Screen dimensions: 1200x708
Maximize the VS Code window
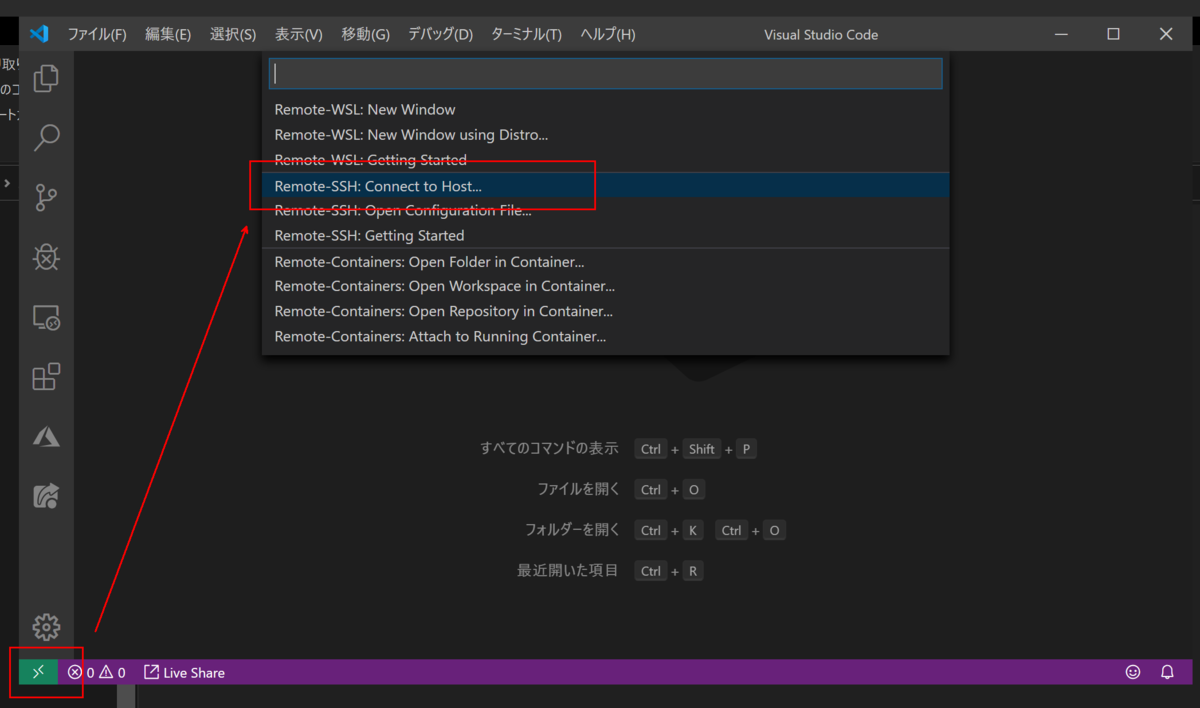point(1113,34)
